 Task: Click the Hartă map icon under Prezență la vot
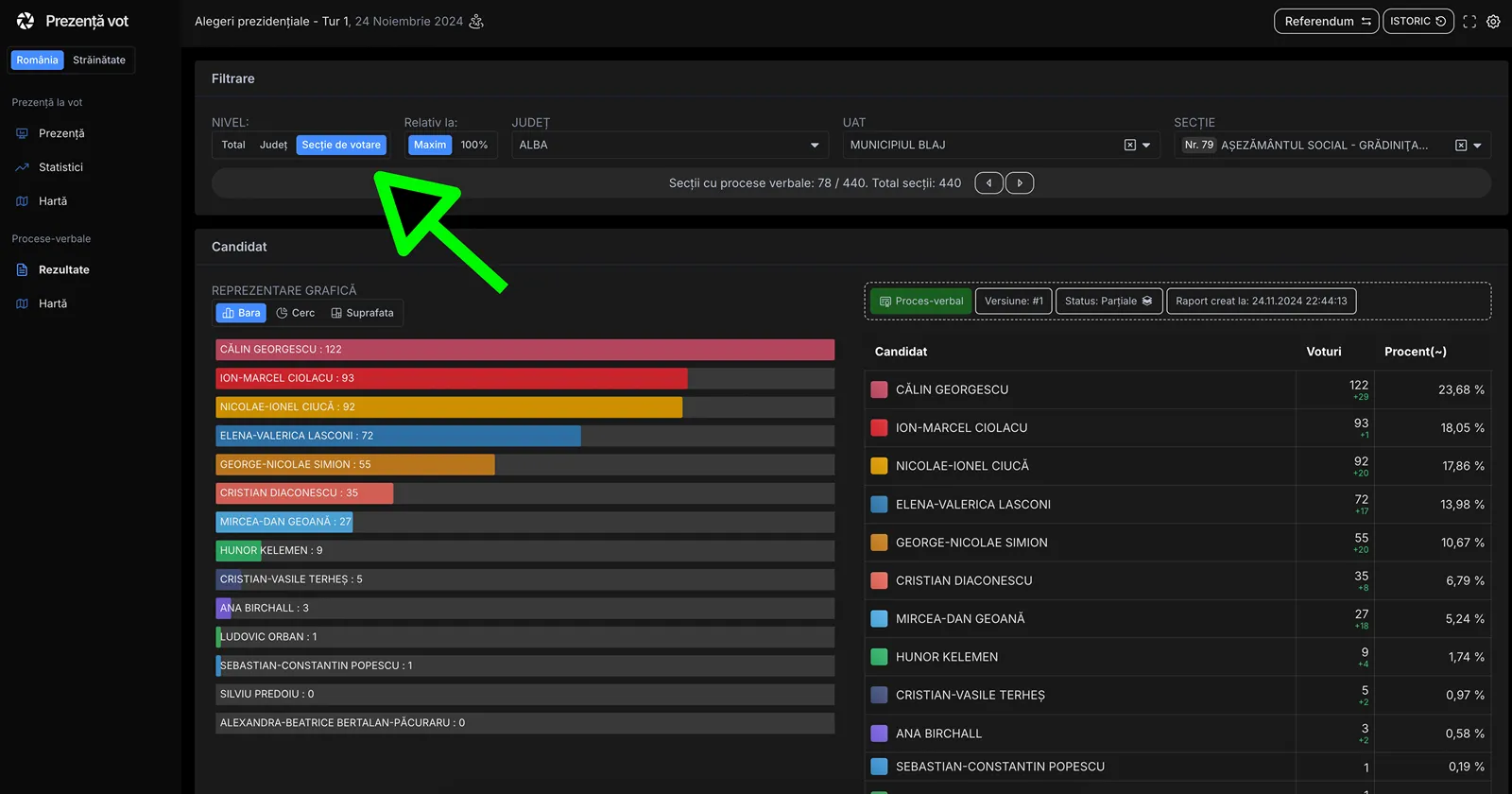[x=22, y=201]
